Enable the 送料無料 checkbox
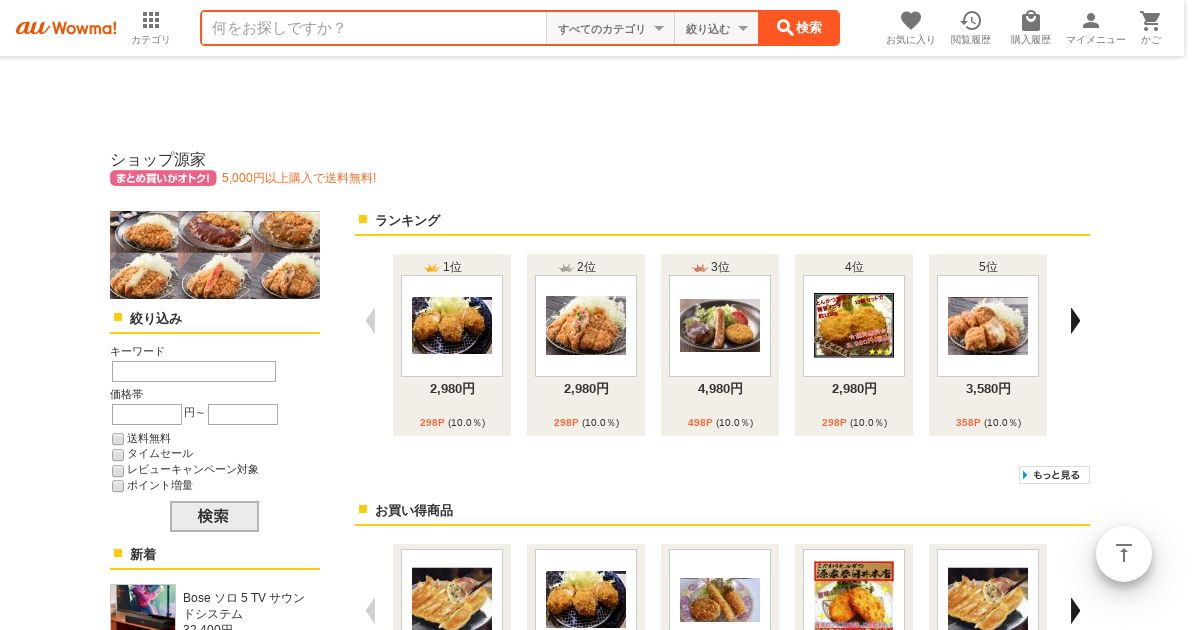This screenshot has height=630, width=1200. [118, 439]
